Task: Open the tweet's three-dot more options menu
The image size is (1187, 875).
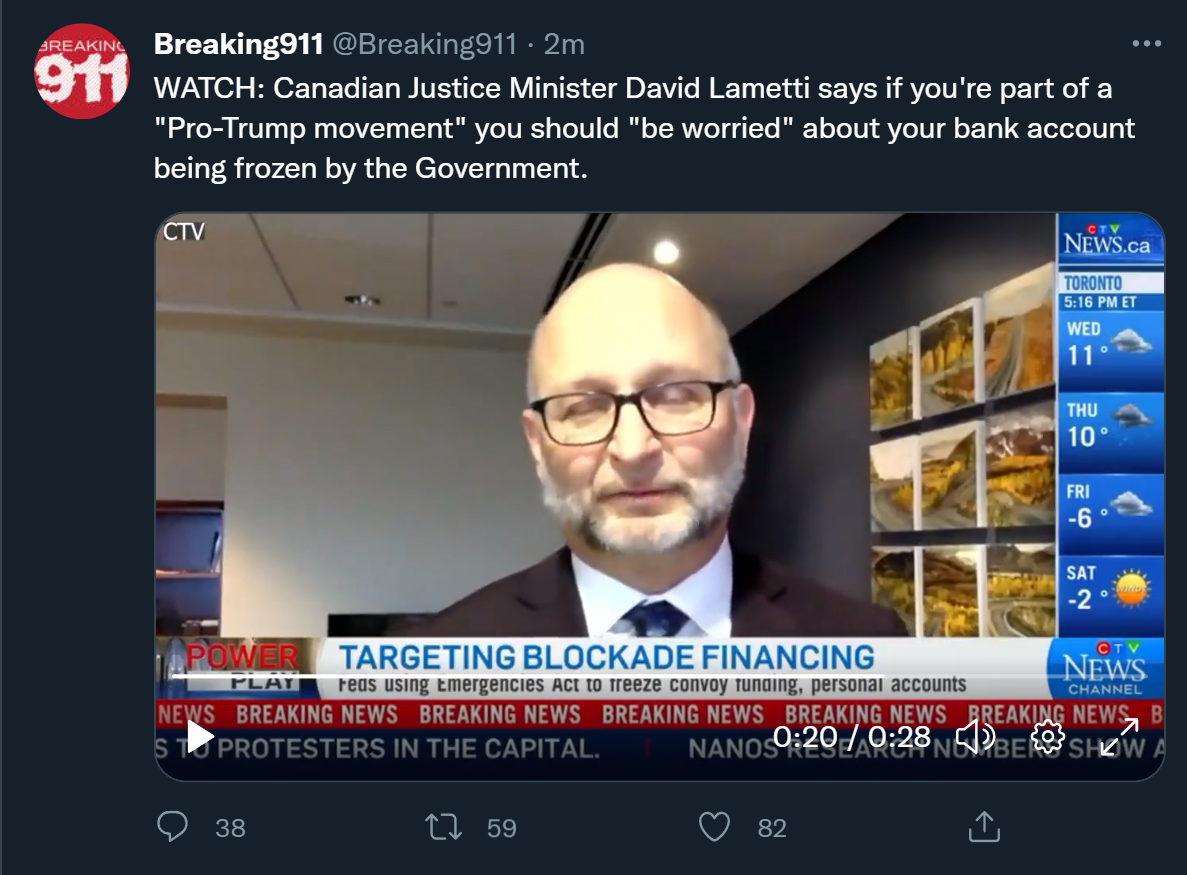Action: tap(1146, 44)
